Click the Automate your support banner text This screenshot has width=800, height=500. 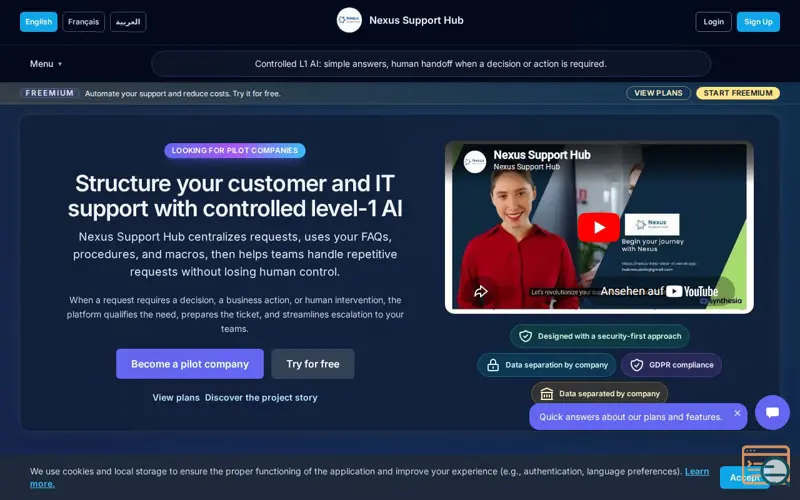(x=183, y=93)
